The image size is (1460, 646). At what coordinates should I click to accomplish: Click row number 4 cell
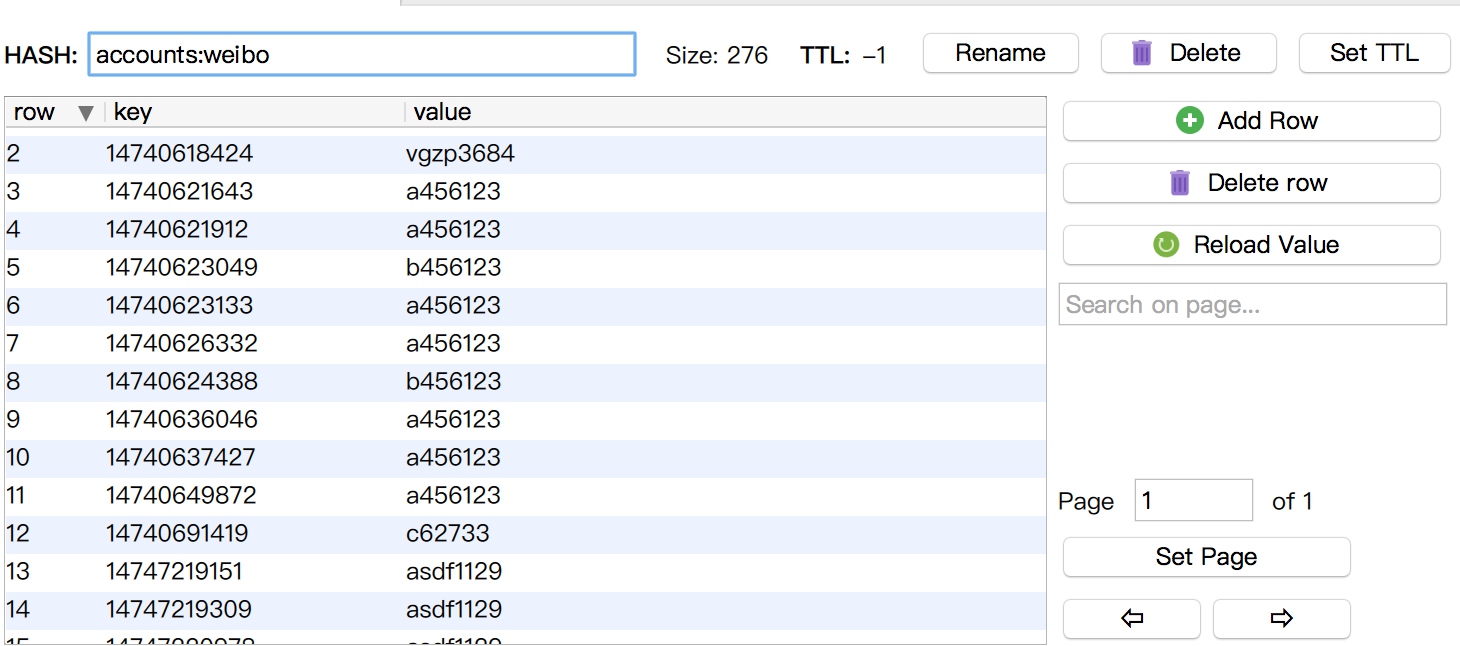point(13,230)
